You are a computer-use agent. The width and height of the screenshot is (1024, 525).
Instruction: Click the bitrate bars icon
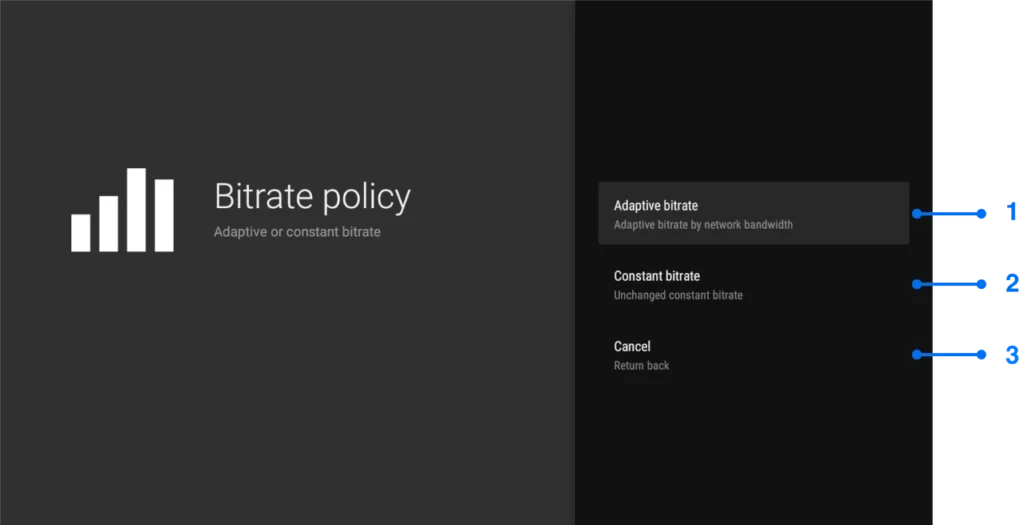point(122,210)
